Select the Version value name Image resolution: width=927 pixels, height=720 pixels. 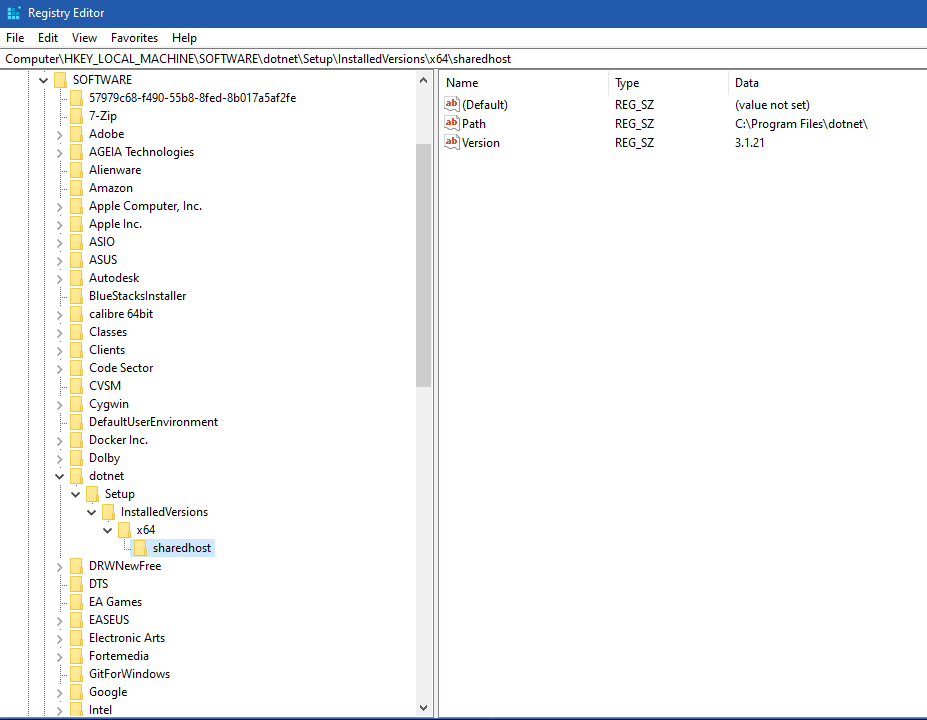[x=481, y=142]
